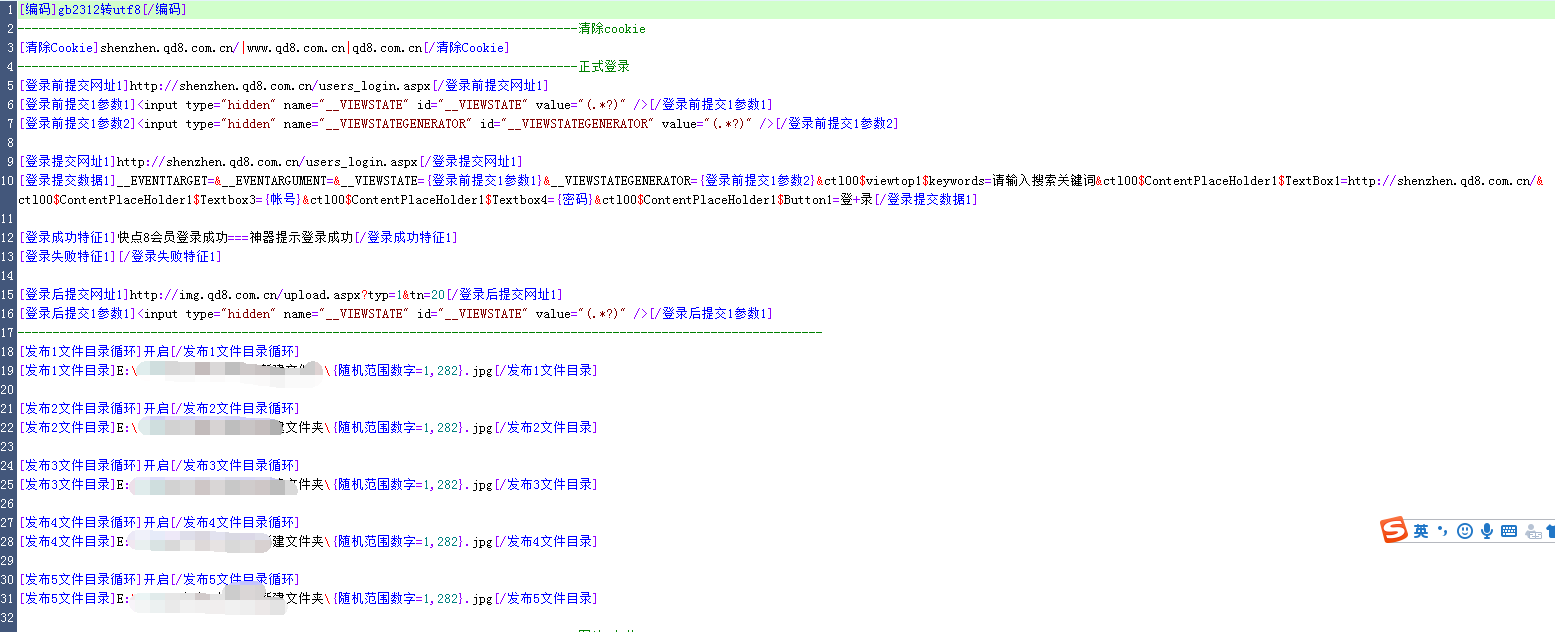Click line number 19 in the gutter
1555x632 pixels.
point(8,371)
